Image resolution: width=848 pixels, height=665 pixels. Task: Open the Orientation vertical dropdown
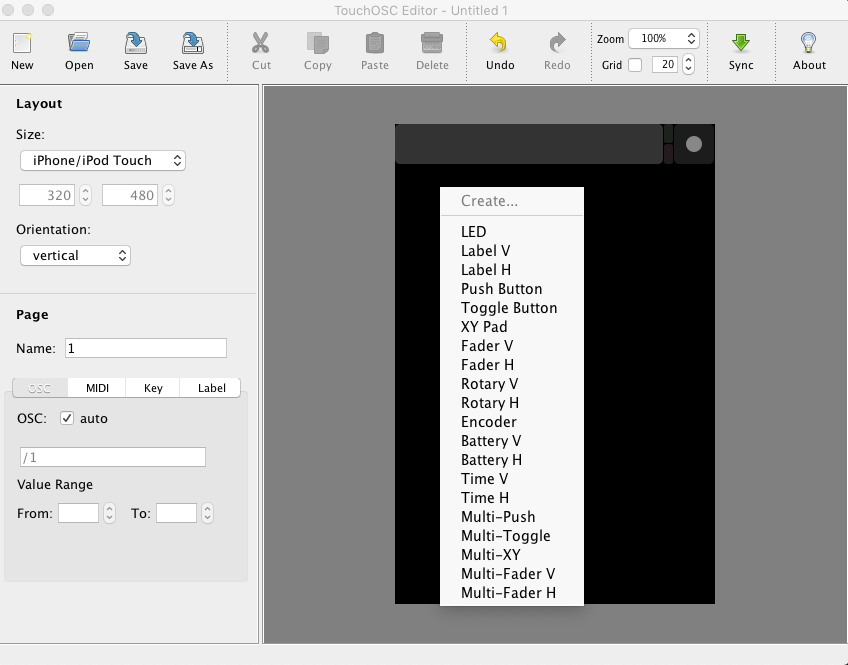75,255
